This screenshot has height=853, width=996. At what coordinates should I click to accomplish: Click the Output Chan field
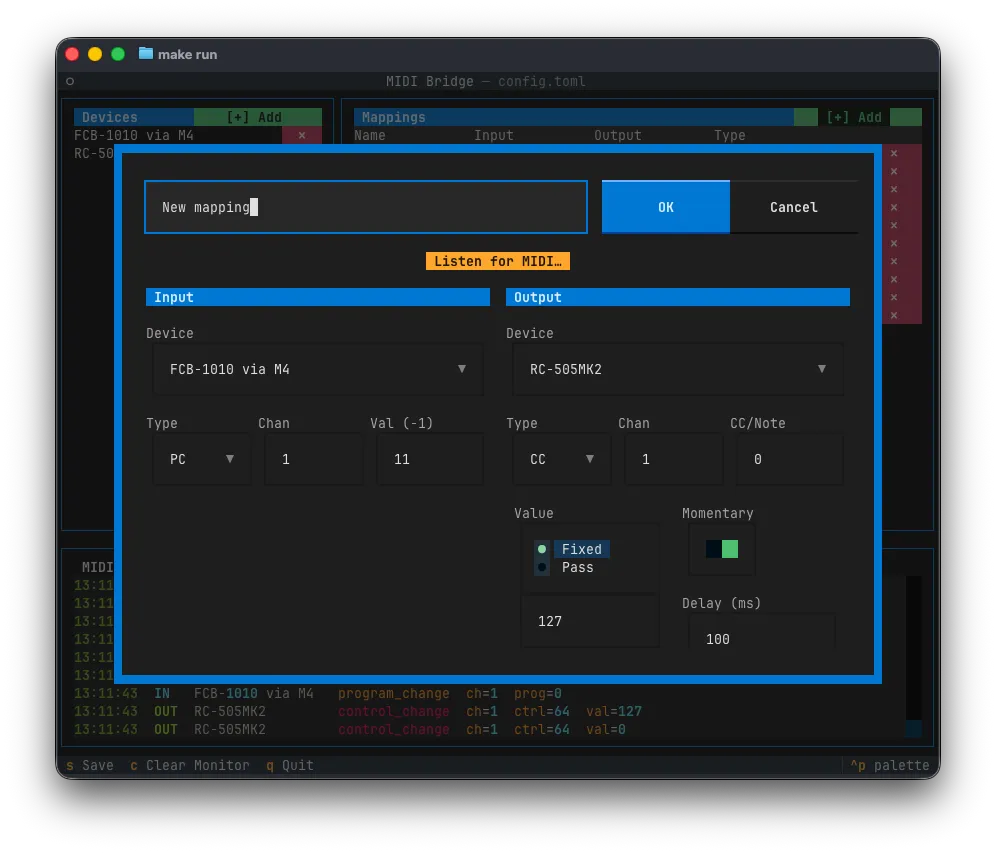click(x=674, y=459)
